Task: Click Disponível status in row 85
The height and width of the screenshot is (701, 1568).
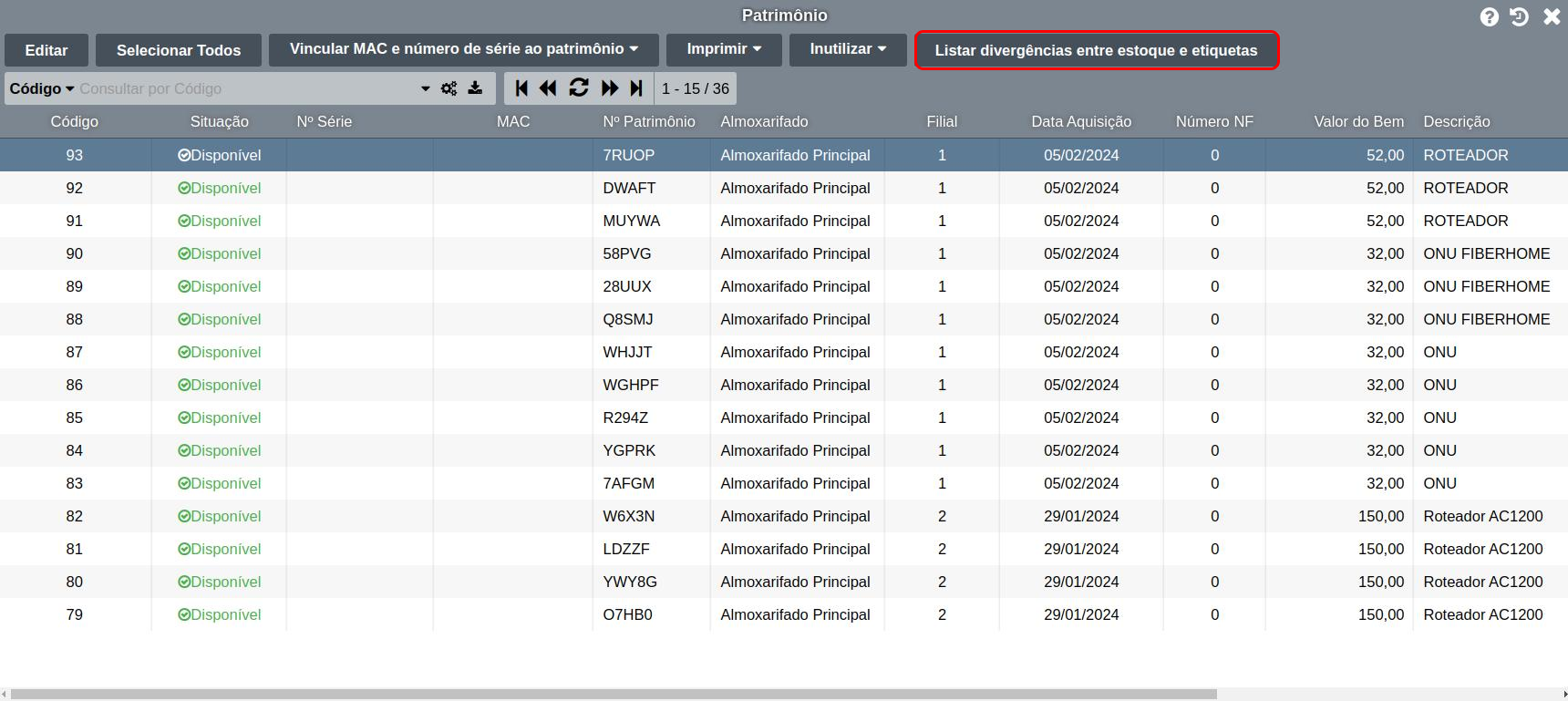Action: pyautogui.click(x=219, y=418)
